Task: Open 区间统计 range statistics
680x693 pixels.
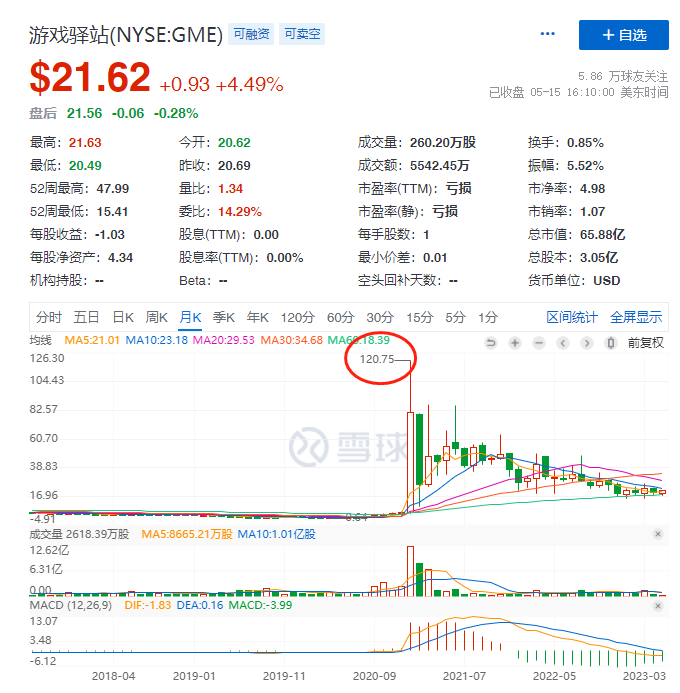Action: pyautogui.click(x=572, y=317)
